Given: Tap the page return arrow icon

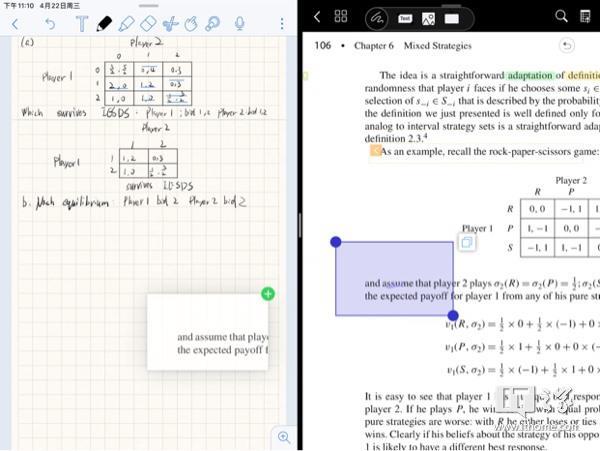Looking at the screenshot, I should pos(567,46).
